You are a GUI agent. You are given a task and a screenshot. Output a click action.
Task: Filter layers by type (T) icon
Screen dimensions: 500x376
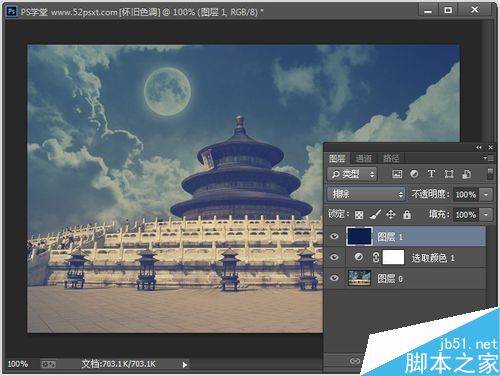coord(431,174)
